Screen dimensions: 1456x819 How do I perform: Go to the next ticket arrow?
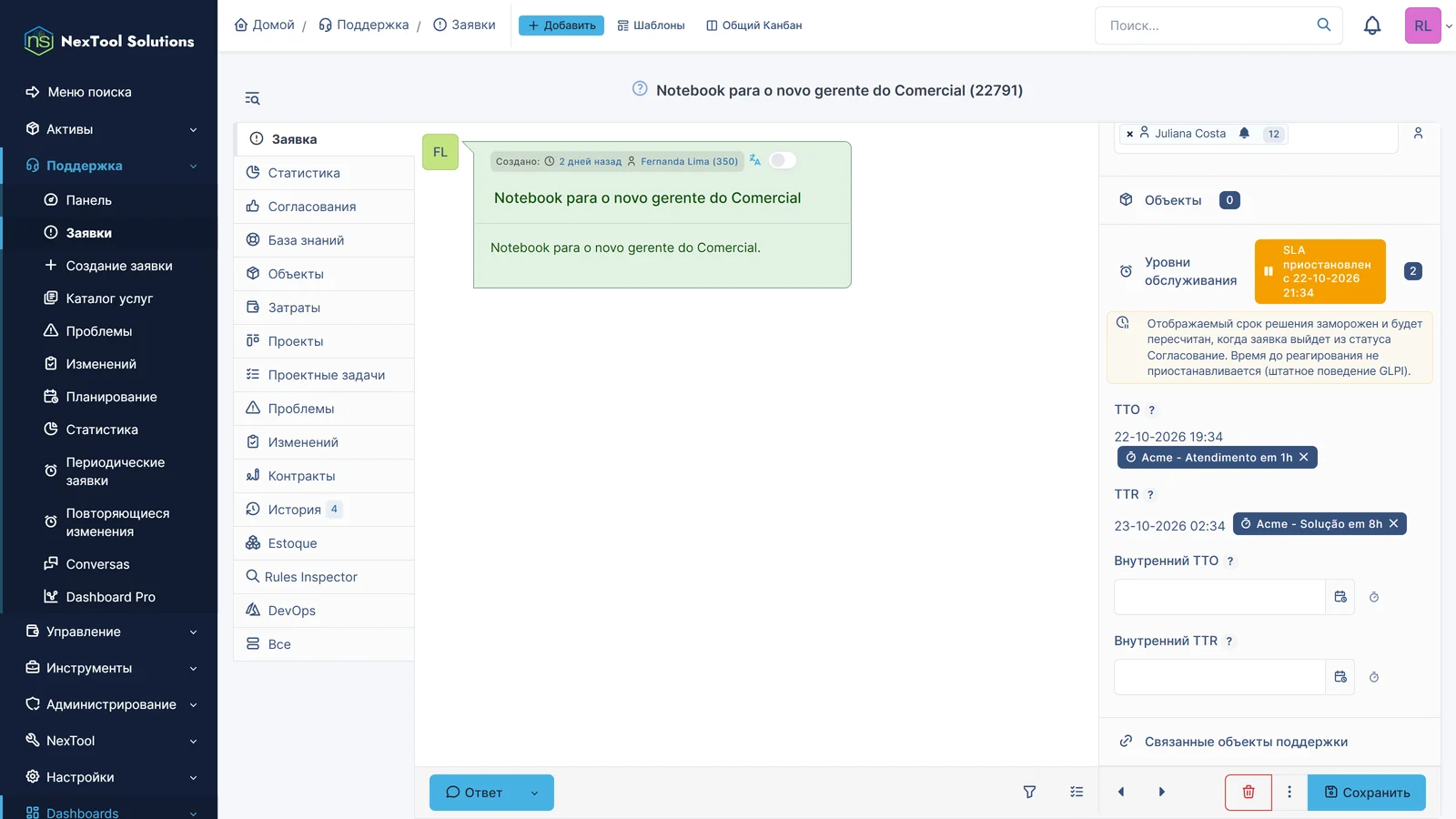click(x=1161, y=792)
